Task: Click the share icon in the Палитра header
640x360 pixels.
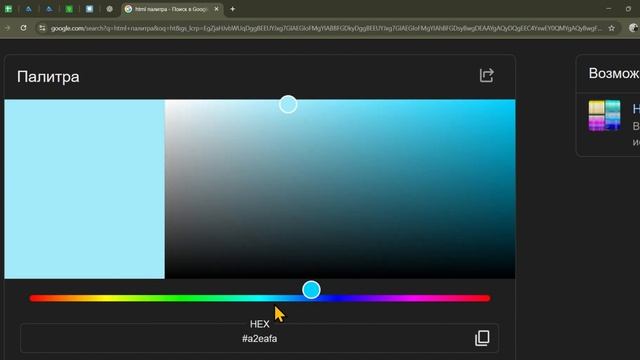Action: [486, 76]
